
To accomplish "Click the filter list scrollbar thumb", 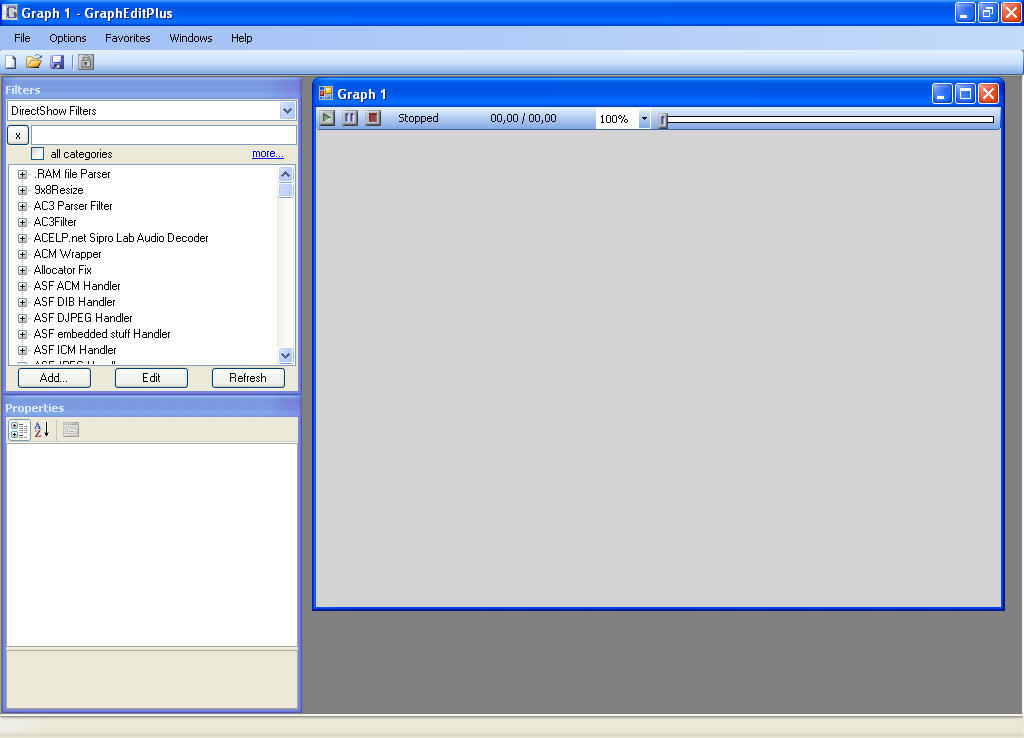I will [x=285, y=190].
